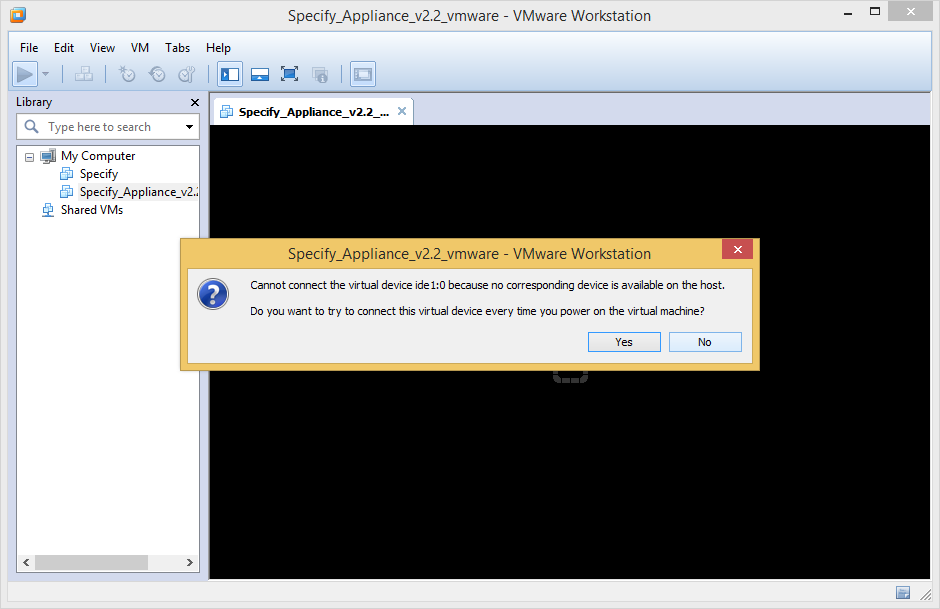The image size is (940, 609).
Task: Select the Specify virtual machine in library
Action: 99,174
